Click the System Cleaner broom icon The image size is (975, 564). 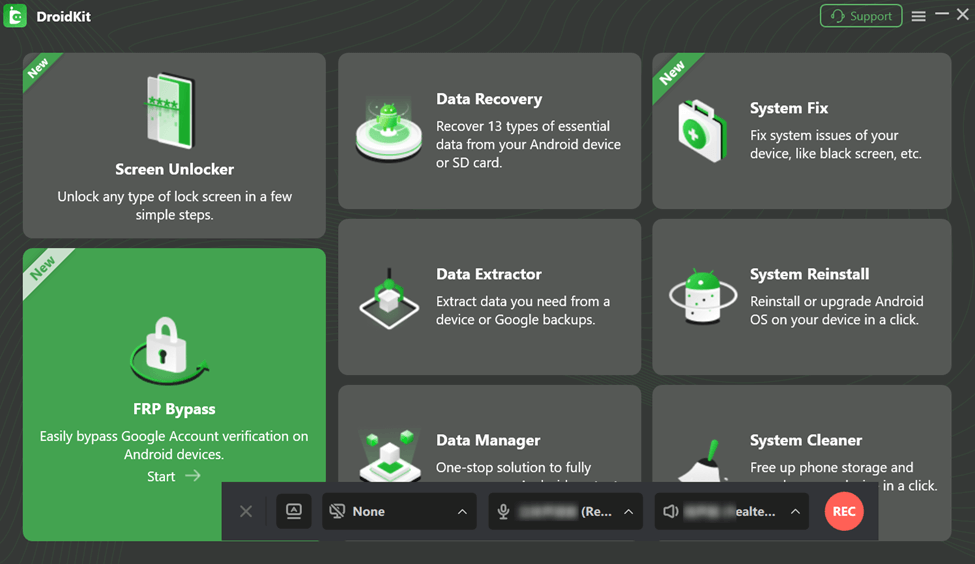point(703,461)
